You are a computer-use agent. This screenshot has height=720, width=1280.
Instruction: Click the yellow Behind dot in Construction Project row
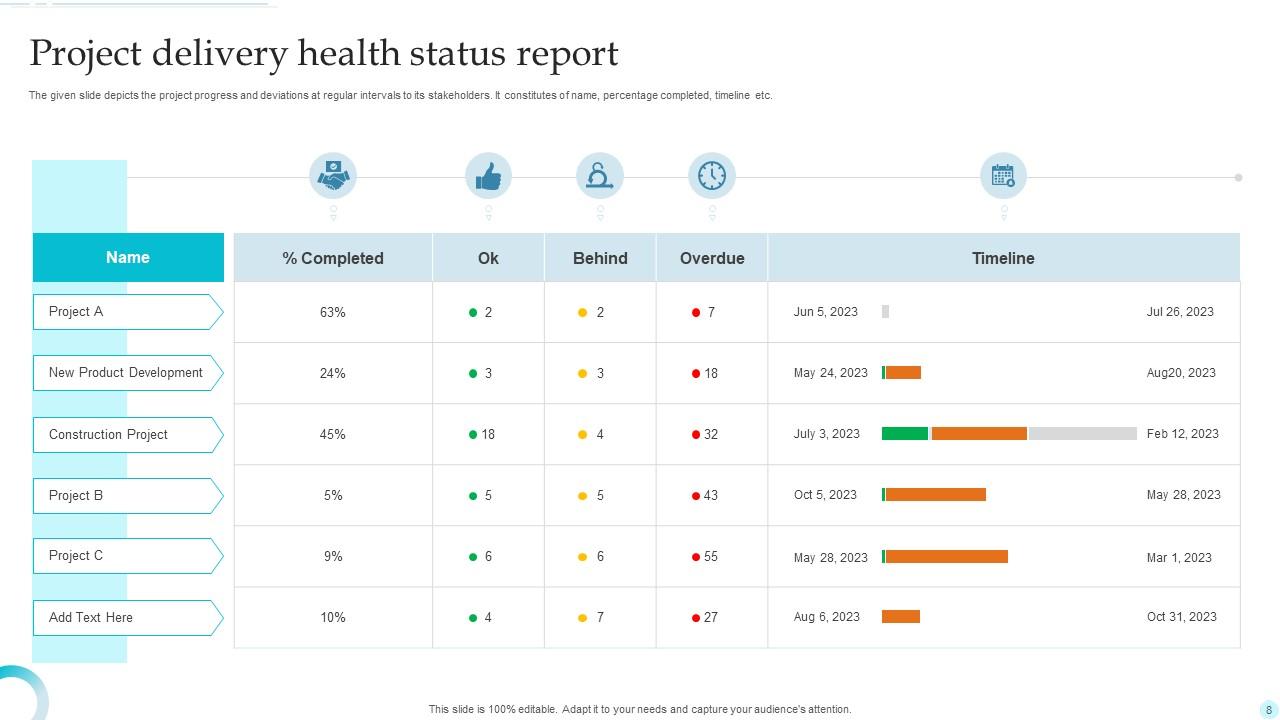(x=582, y=435)
